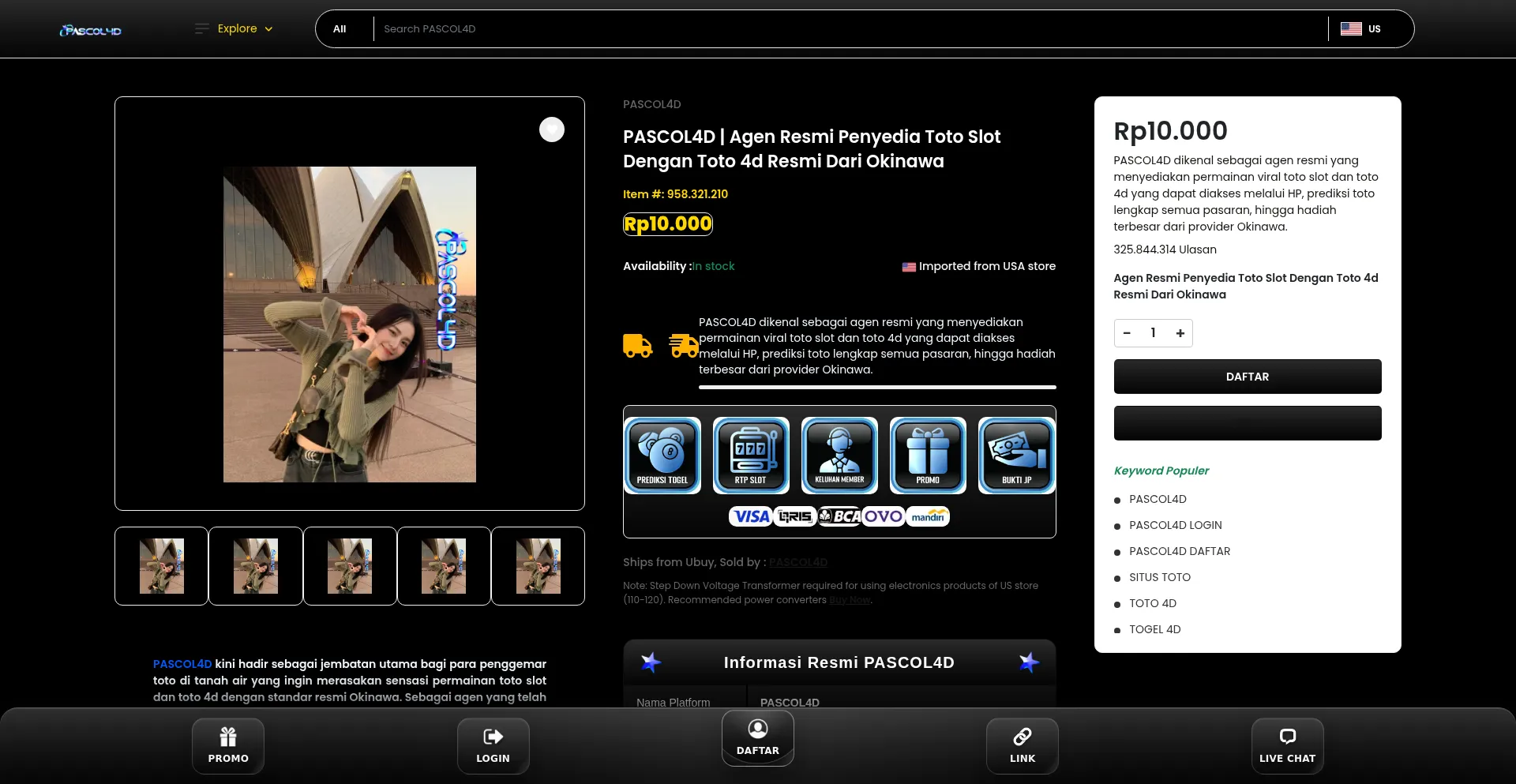Select the PASCOL4D DAFTAR keyword
Screen dimensions: 1516x784
(1180, 551)
